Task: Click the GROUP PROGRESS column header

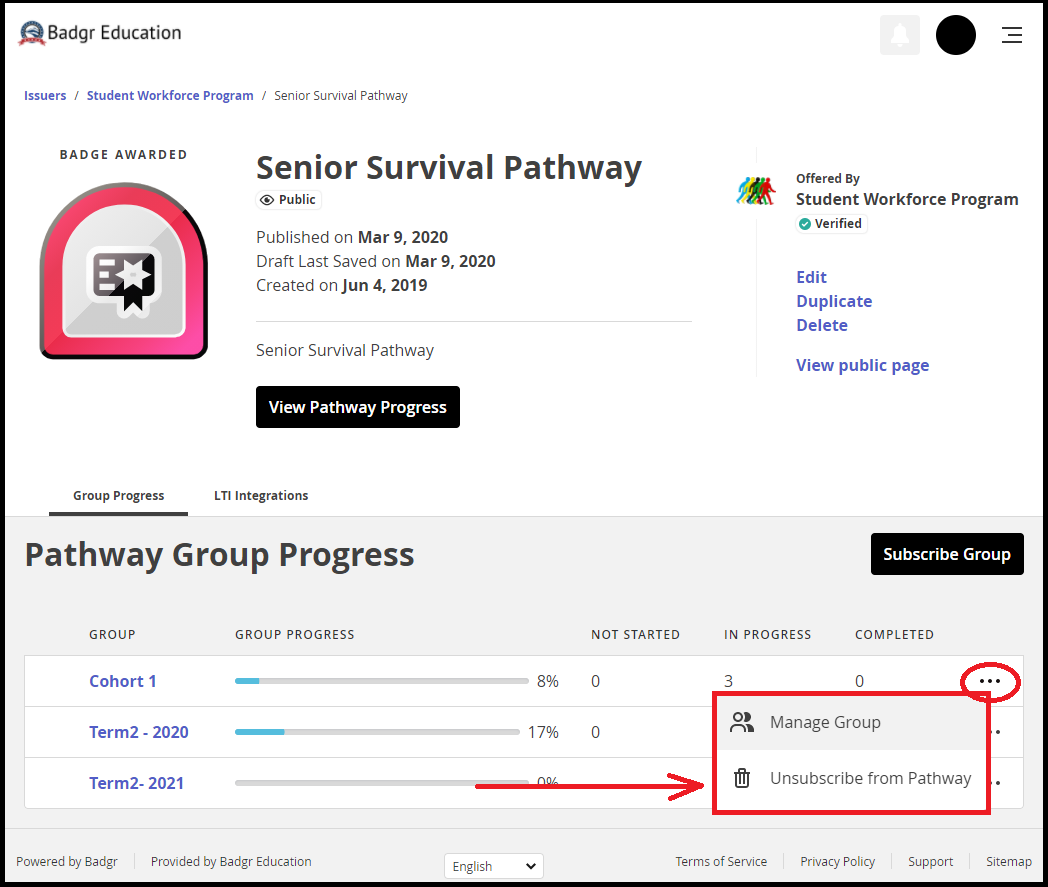Action: click(x=295, y=634)
